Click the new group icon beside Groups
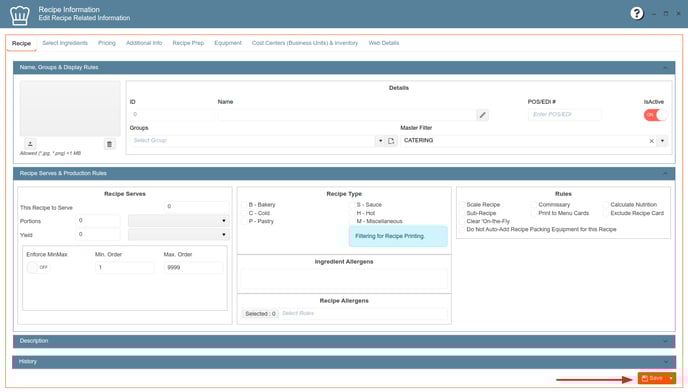This screenshot has height=392, width=688. click(x=391, y=141)
